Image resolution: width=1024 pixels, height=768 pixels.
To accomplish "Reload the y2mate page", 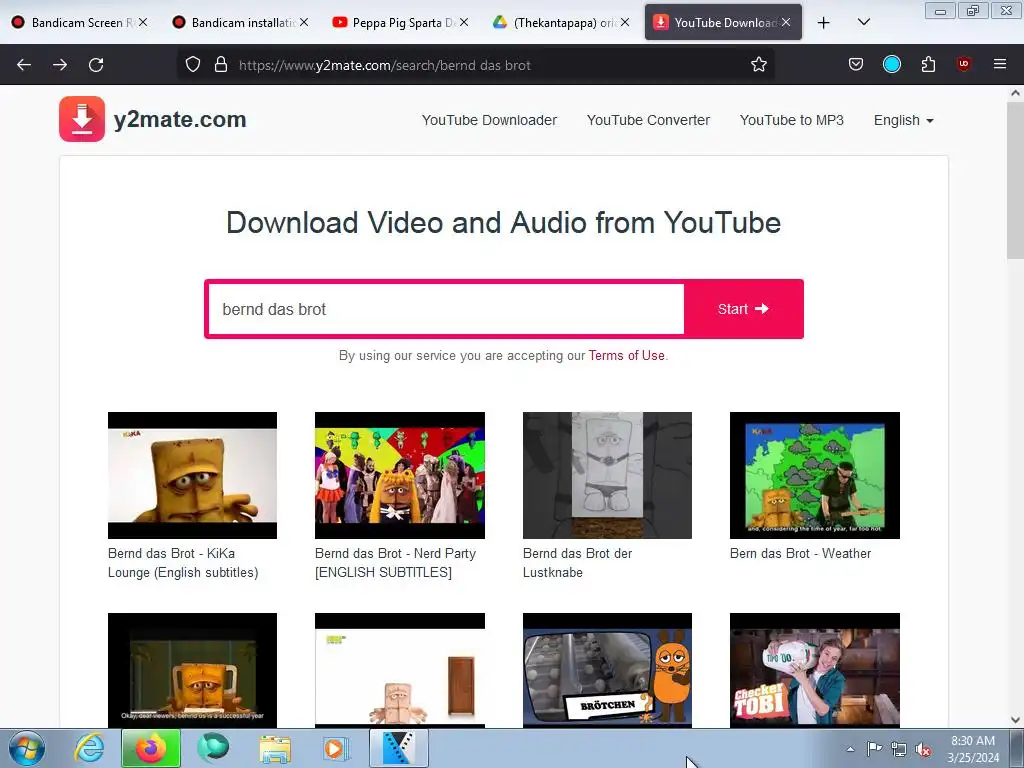I will [x=96, y=65].
